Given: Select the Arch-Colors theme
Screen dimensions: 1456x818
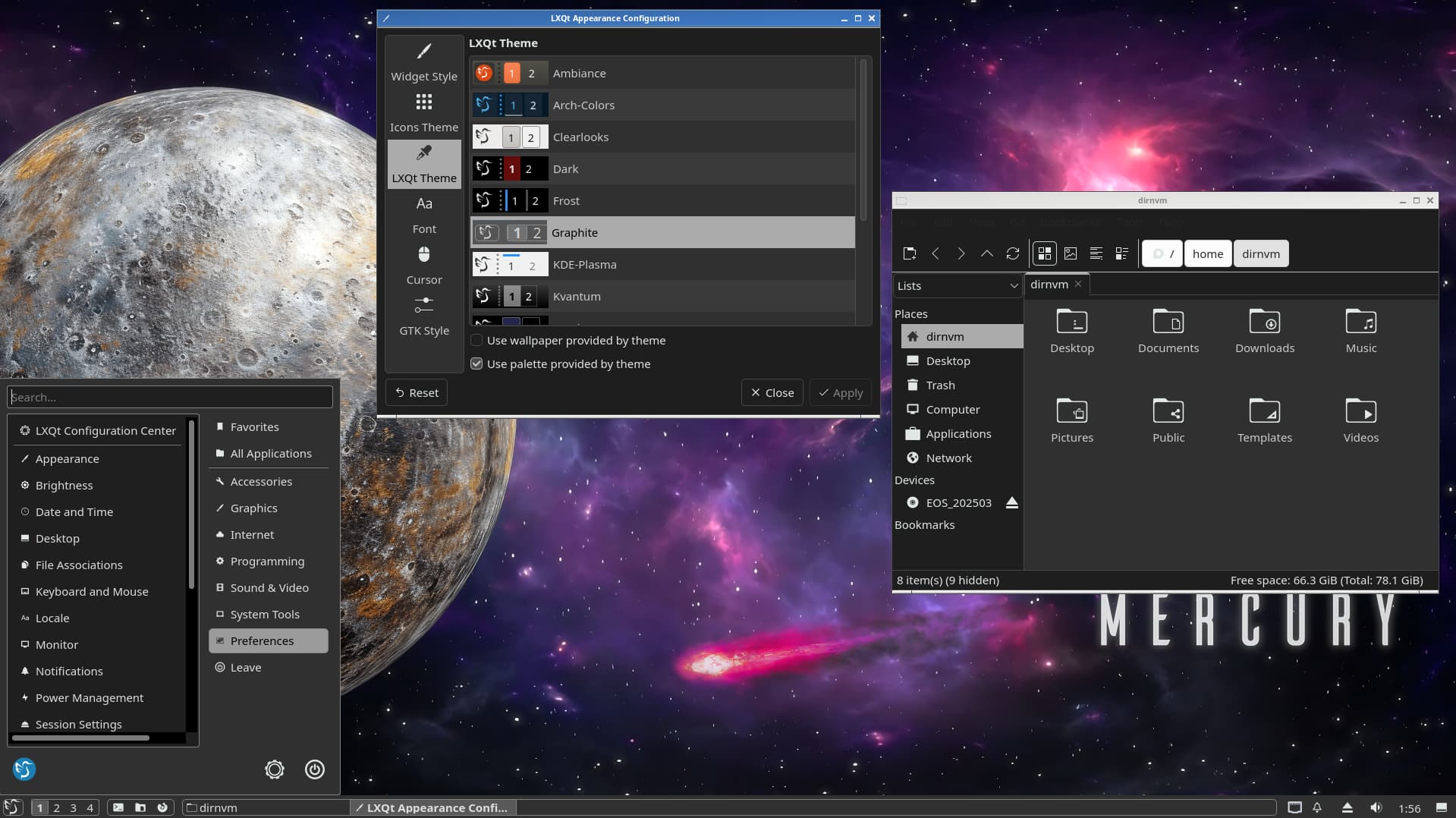Looking at the screenshot, I should click(662, 105).
